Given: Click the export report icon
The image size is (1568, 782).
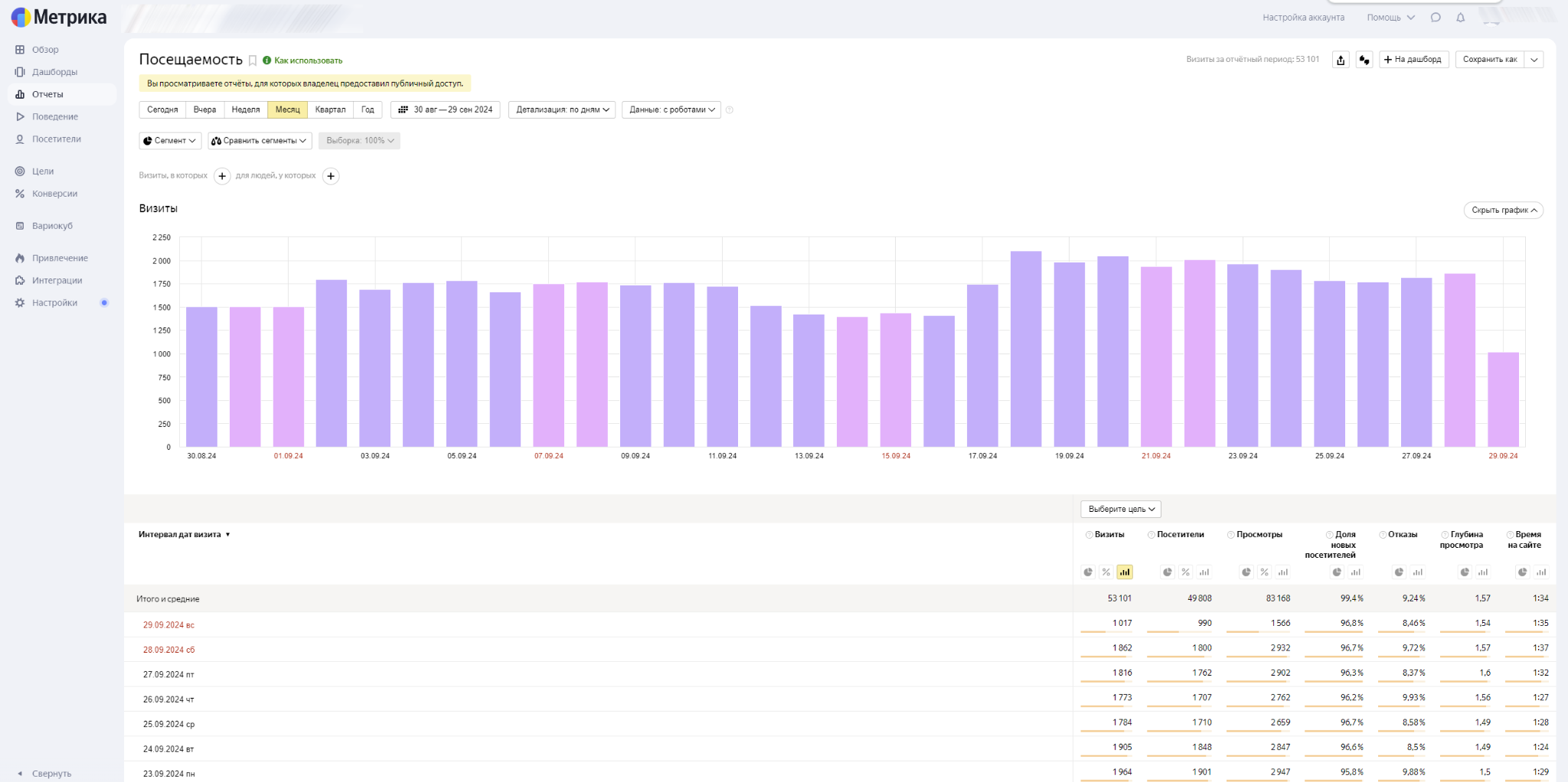Looking at the screenshot, I should (x=1341, y=60).
